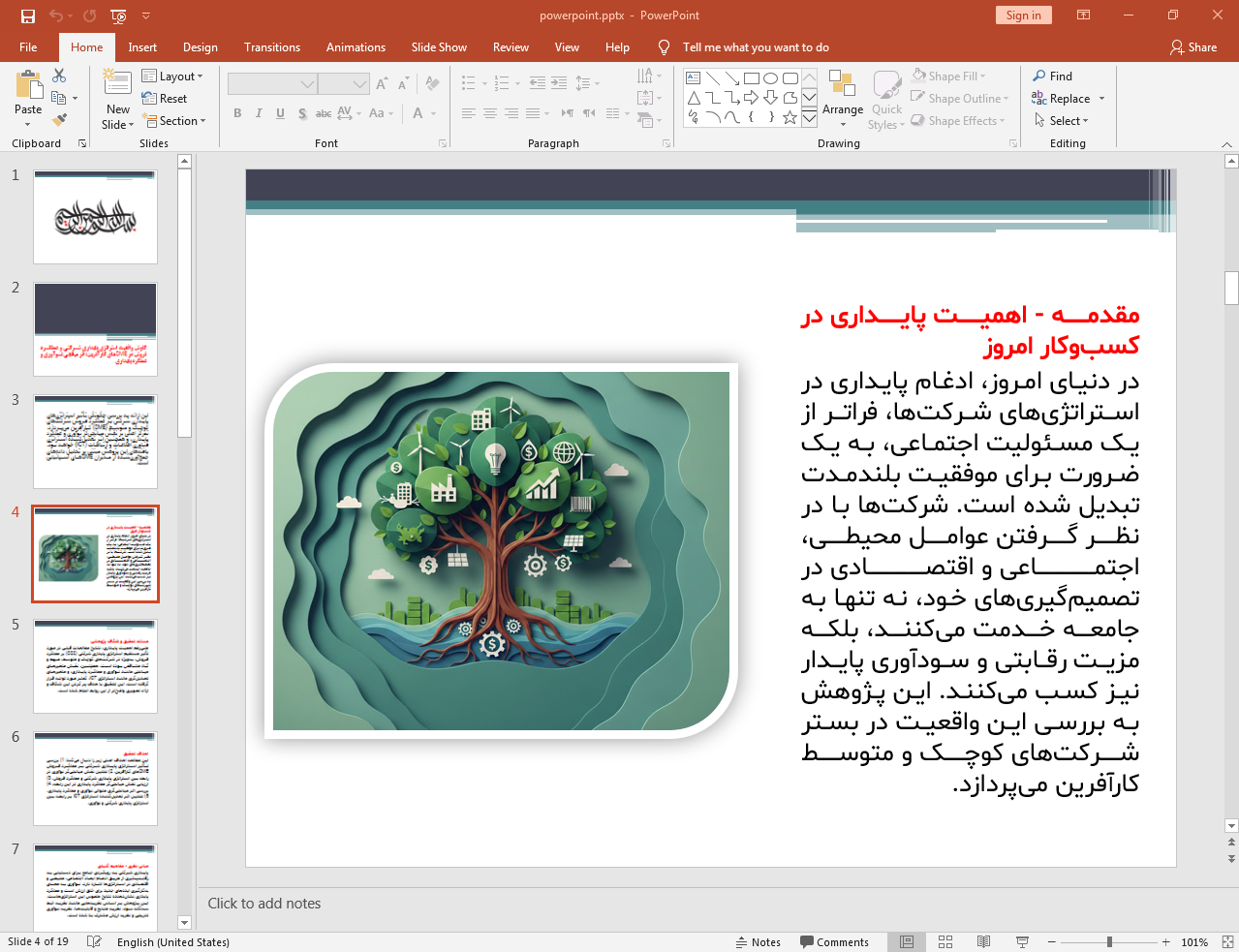Start Slide Show from status bar

click(x=1022, y=942)
